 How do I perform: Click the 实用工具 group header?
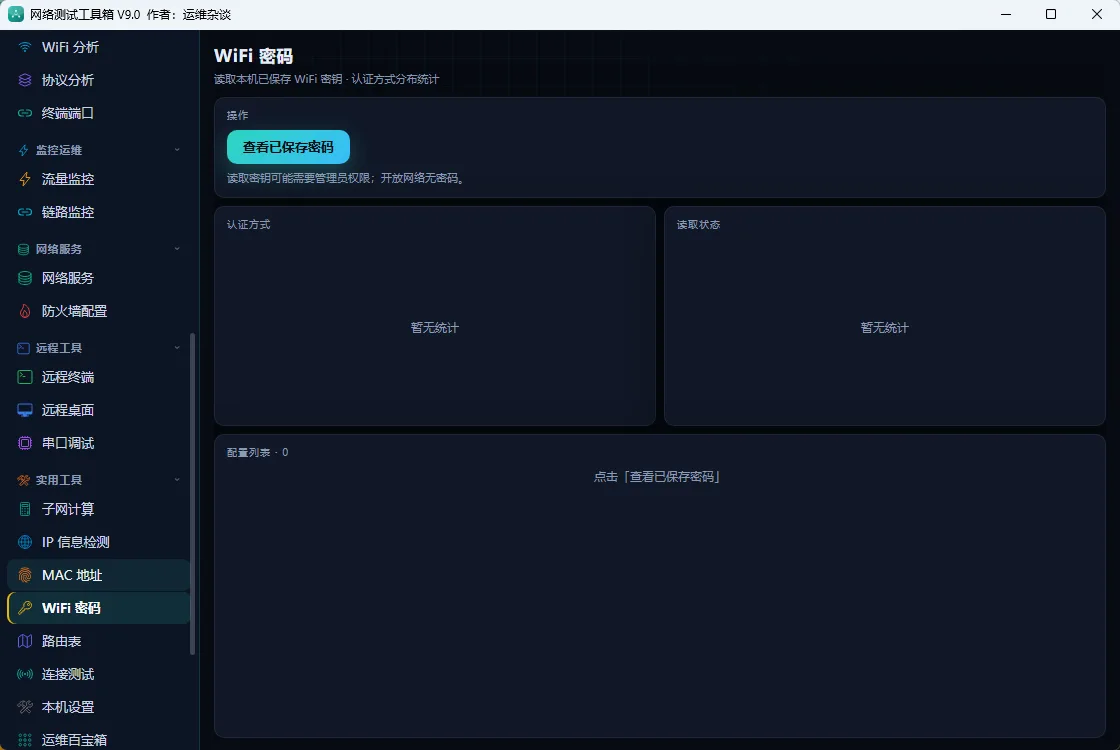[x=99, y=480]
